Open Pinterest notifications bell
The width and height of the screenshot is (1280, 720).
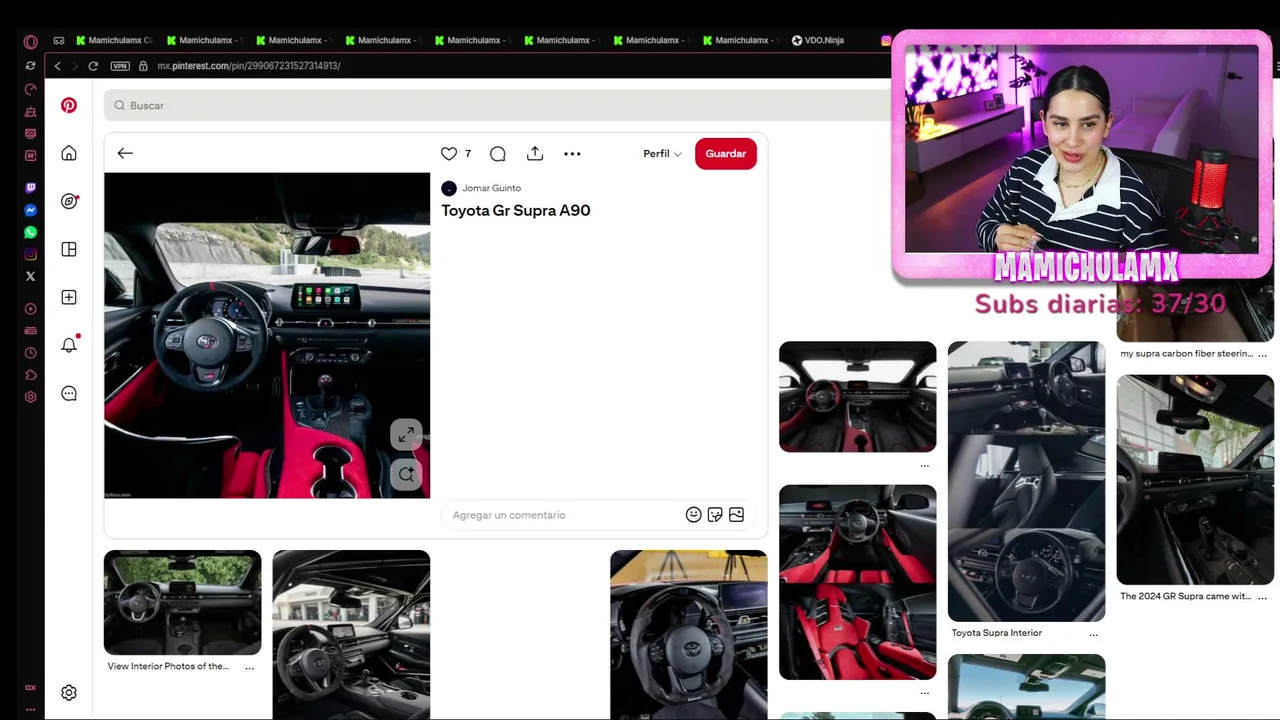coord(69,345)
